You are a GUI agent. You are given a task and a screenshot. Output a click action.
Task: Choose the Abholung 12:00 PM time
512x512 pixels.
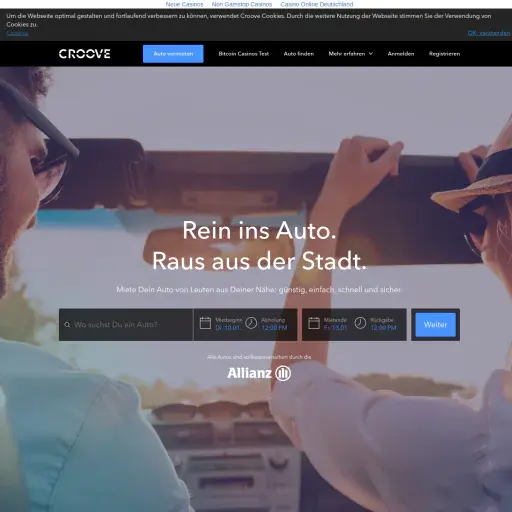coord(274,328)
